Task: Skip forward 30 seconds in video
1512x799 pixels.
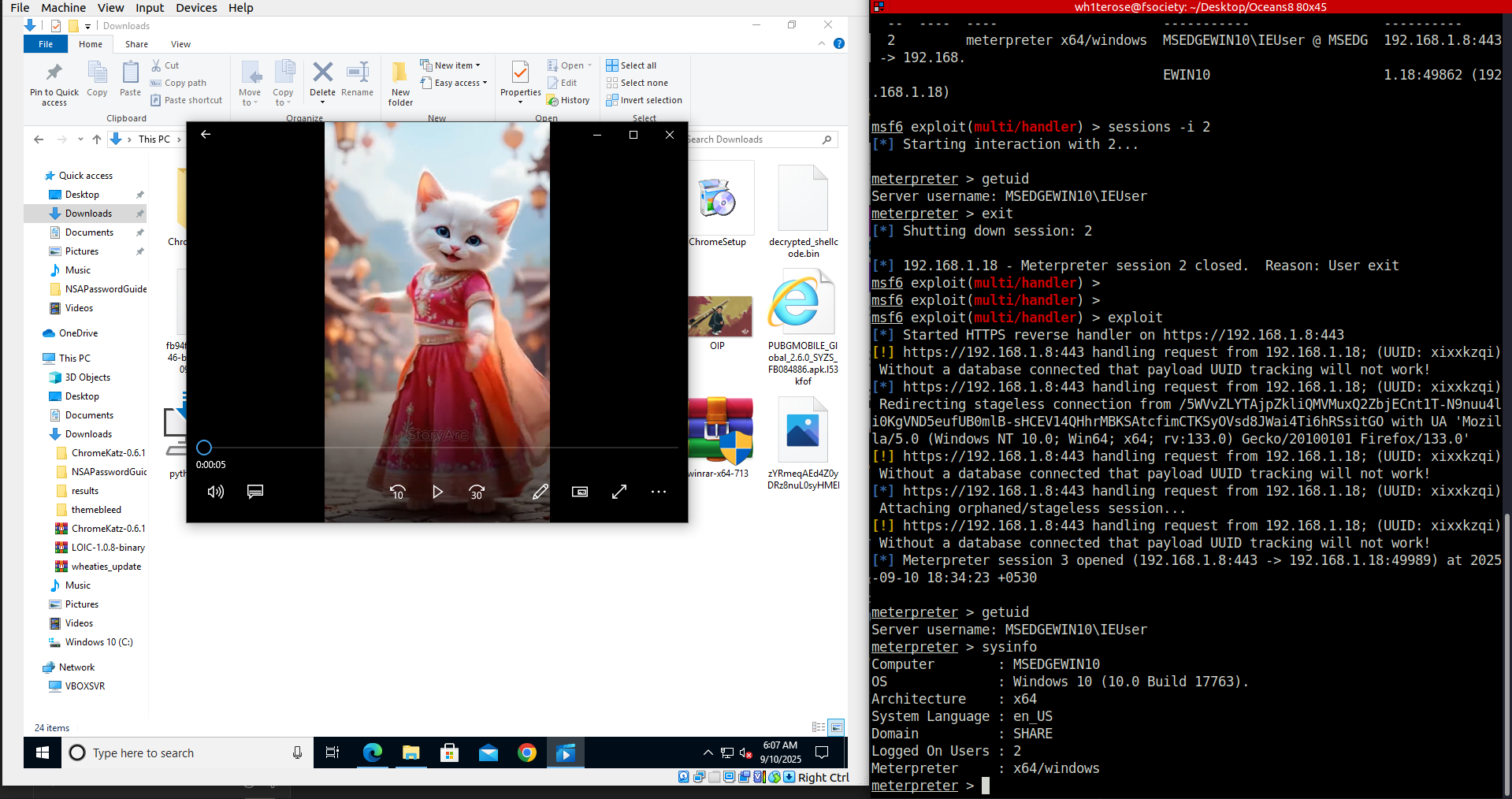Action: click(477, 492)
